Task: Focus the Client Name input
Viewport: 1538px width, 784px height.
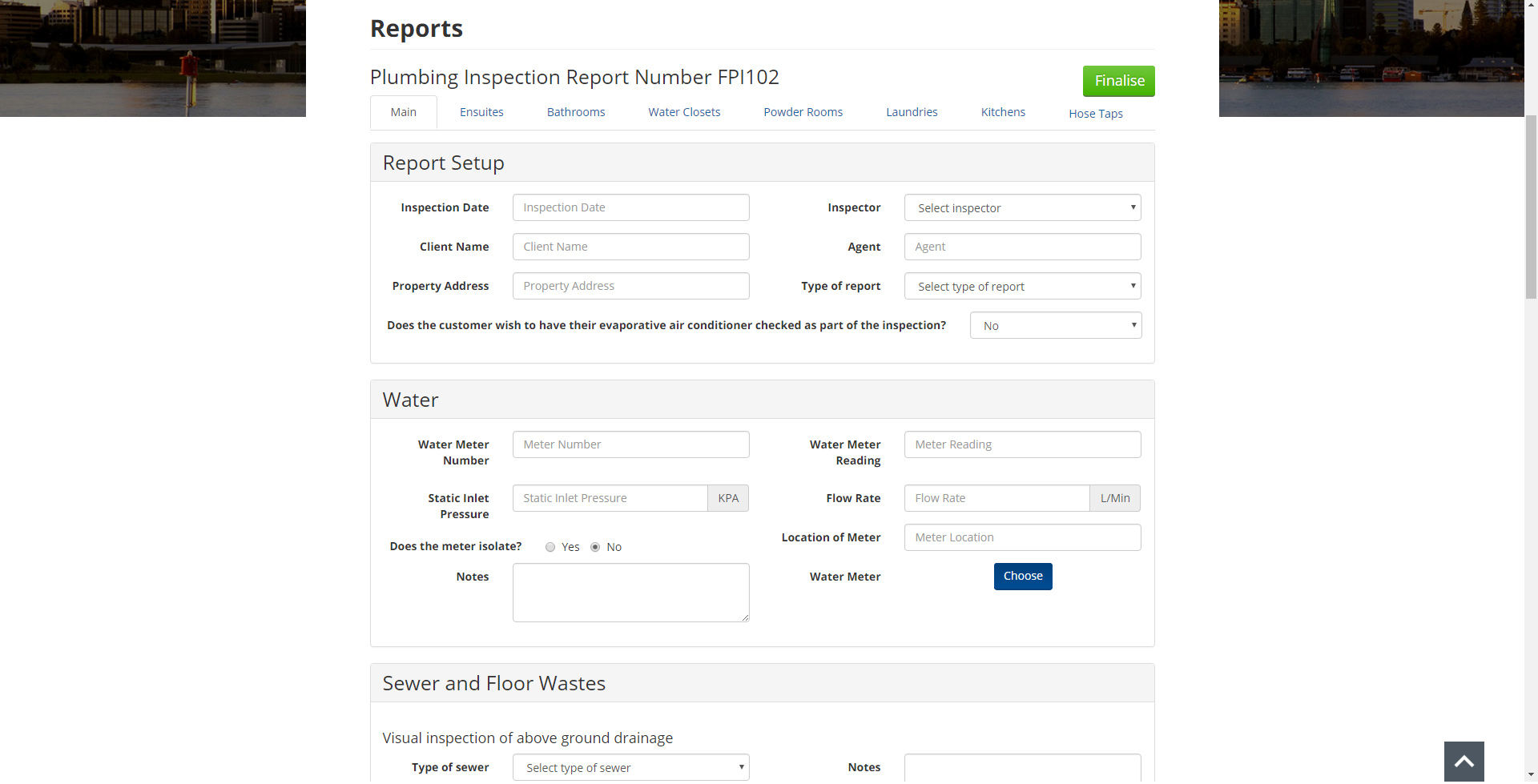Action: [630, 247]
